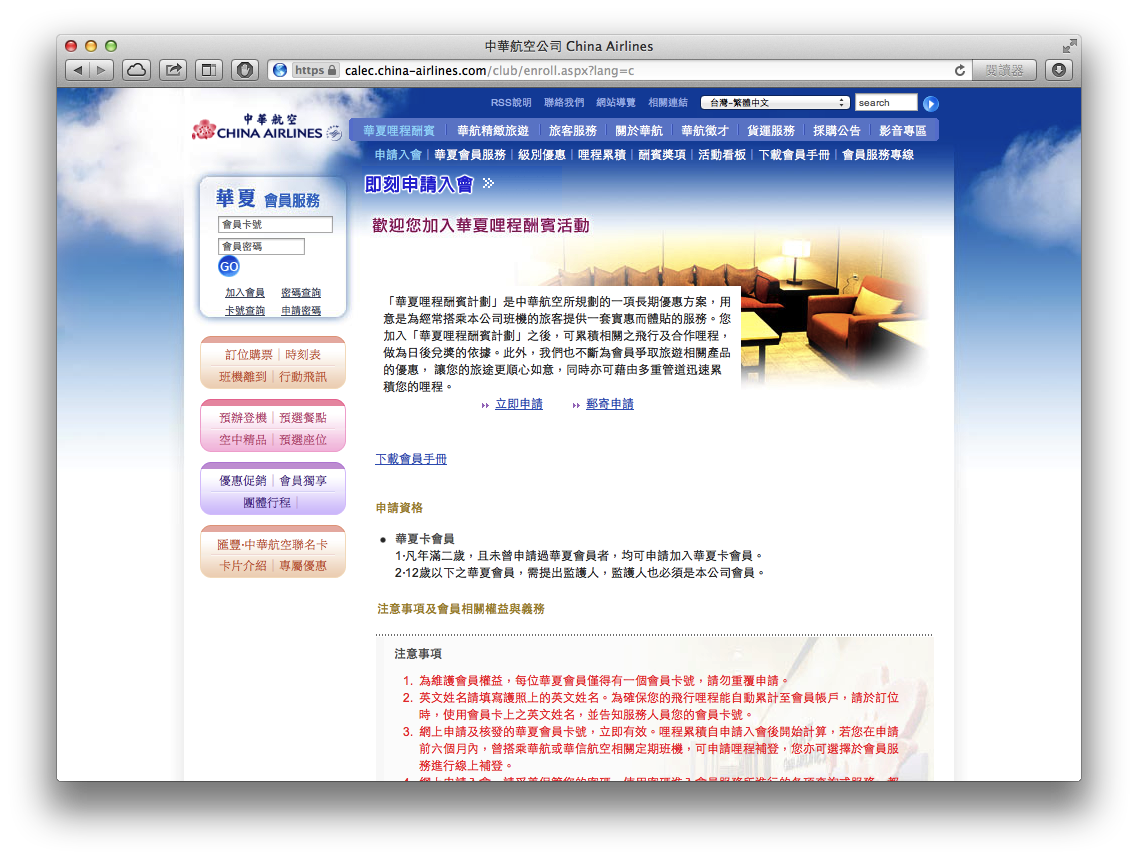Click the search text box
Viewport: 1138px width, 860px height.
[x=885, y=102]
